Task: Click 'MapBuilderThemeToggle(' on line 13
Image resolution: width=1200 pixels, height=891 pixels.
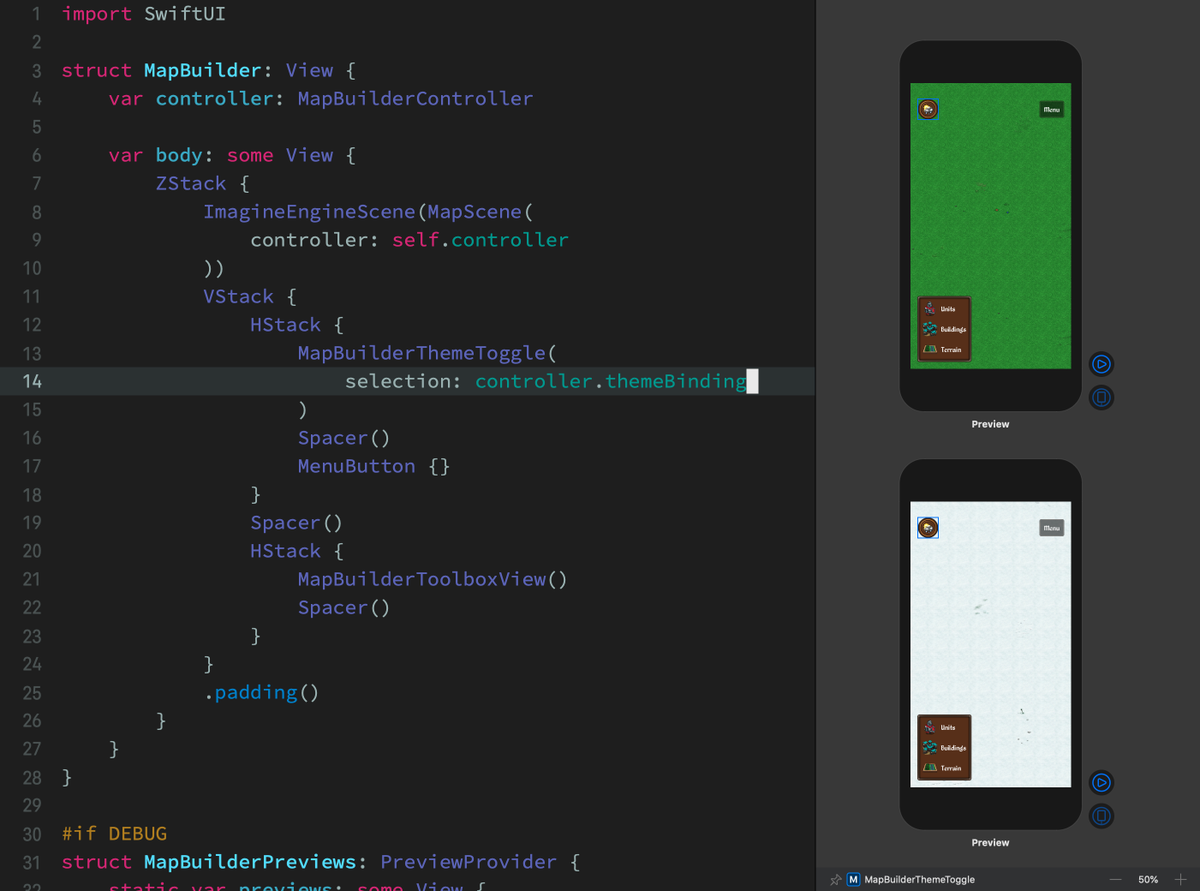Action: coord(427,353)
